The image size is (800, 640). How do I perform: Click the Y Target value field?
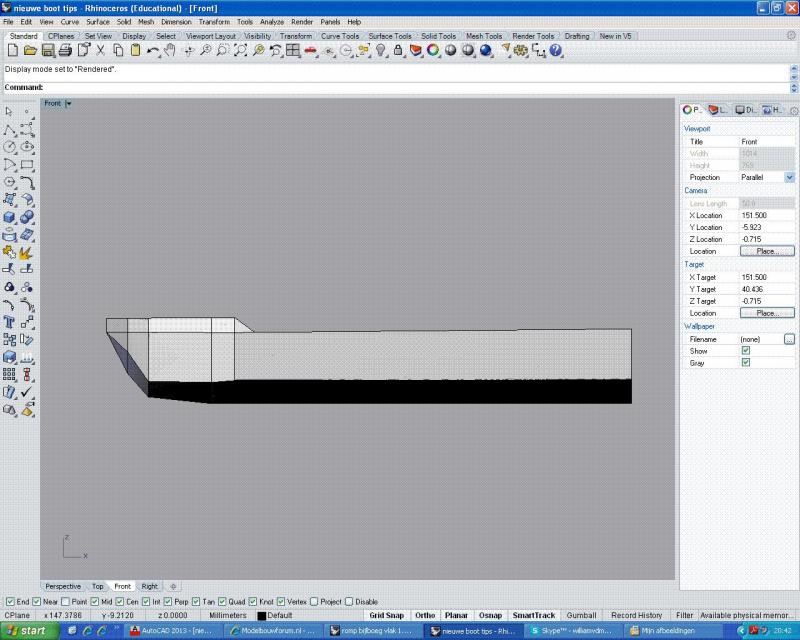click(766, 289)
